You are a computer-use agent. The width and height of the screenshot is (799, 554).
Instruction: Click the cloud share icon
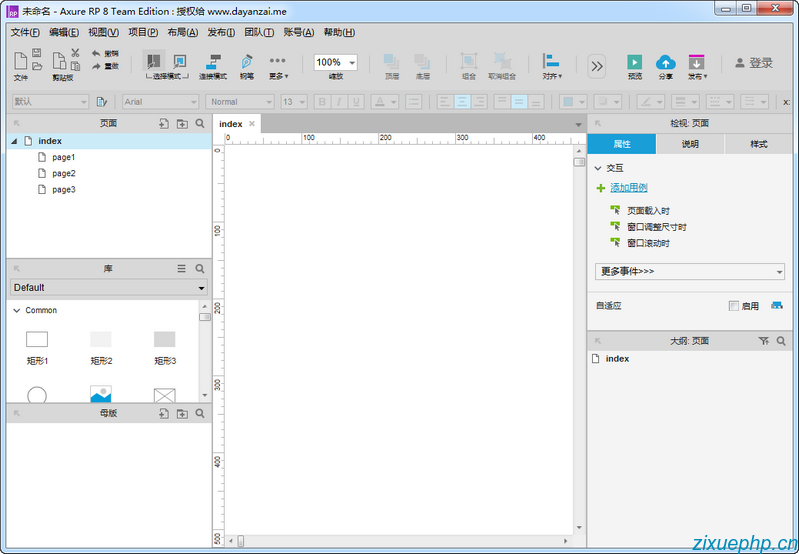[x=665, y=62]
